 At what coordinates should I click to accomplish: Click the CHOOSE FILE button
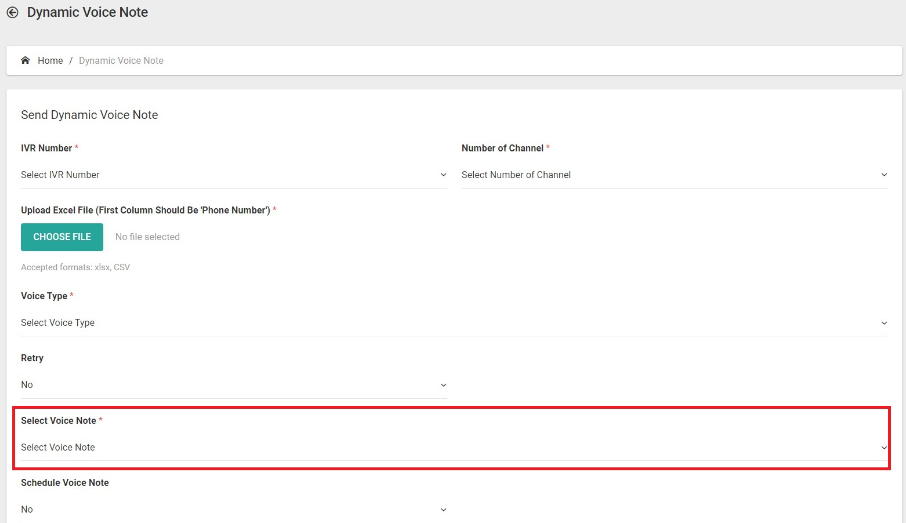pos(62,237)
